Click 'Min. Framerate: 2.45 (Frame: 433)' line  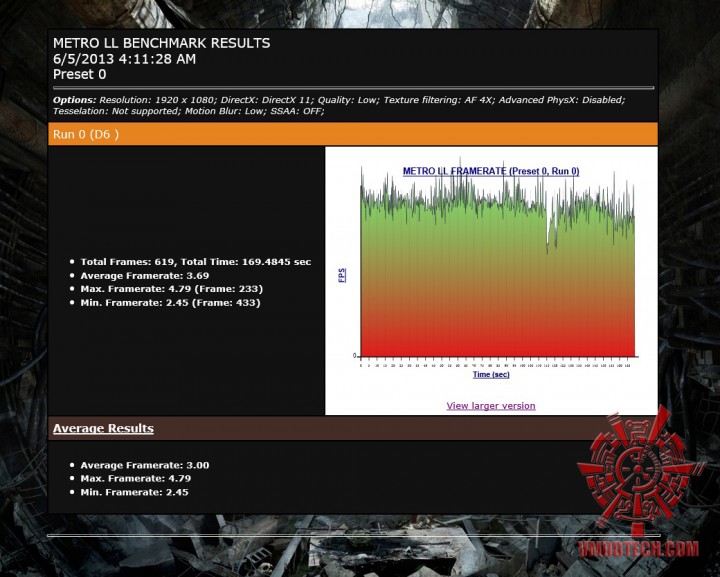(x=170, y=303)
